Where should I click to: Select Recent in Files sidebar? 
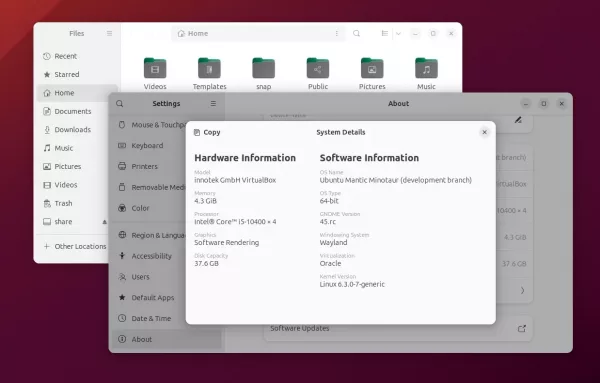tap(77, 56)
